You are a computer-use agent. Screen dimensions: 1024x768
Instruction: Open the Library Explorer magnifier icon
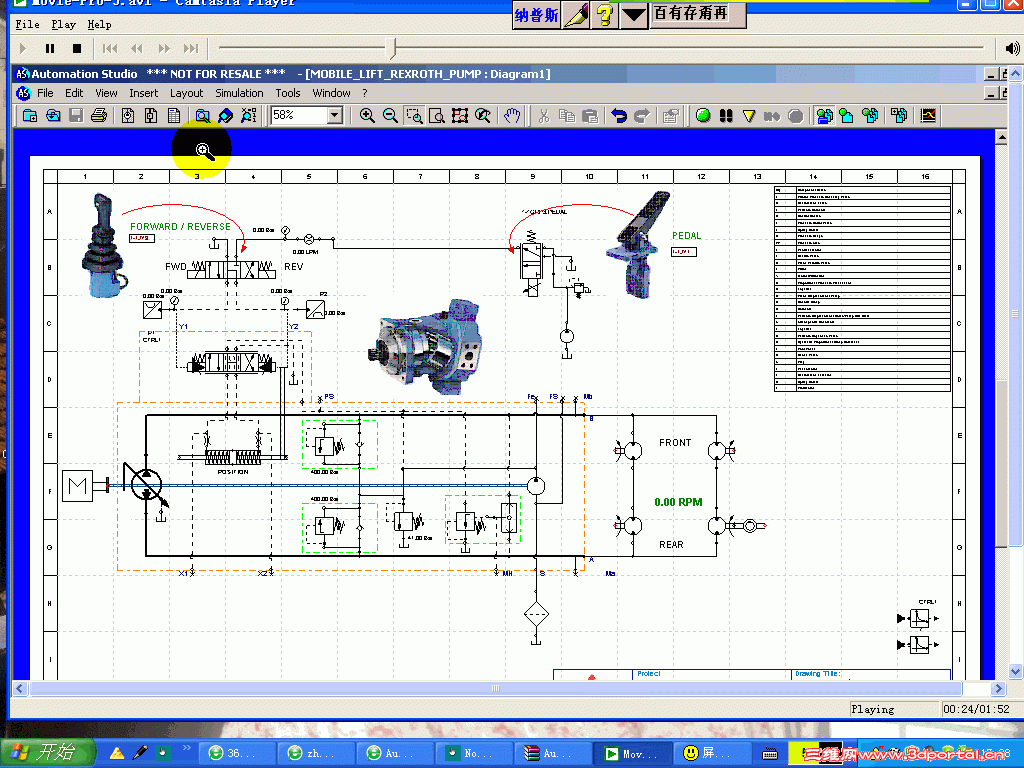tap(202, 116)
